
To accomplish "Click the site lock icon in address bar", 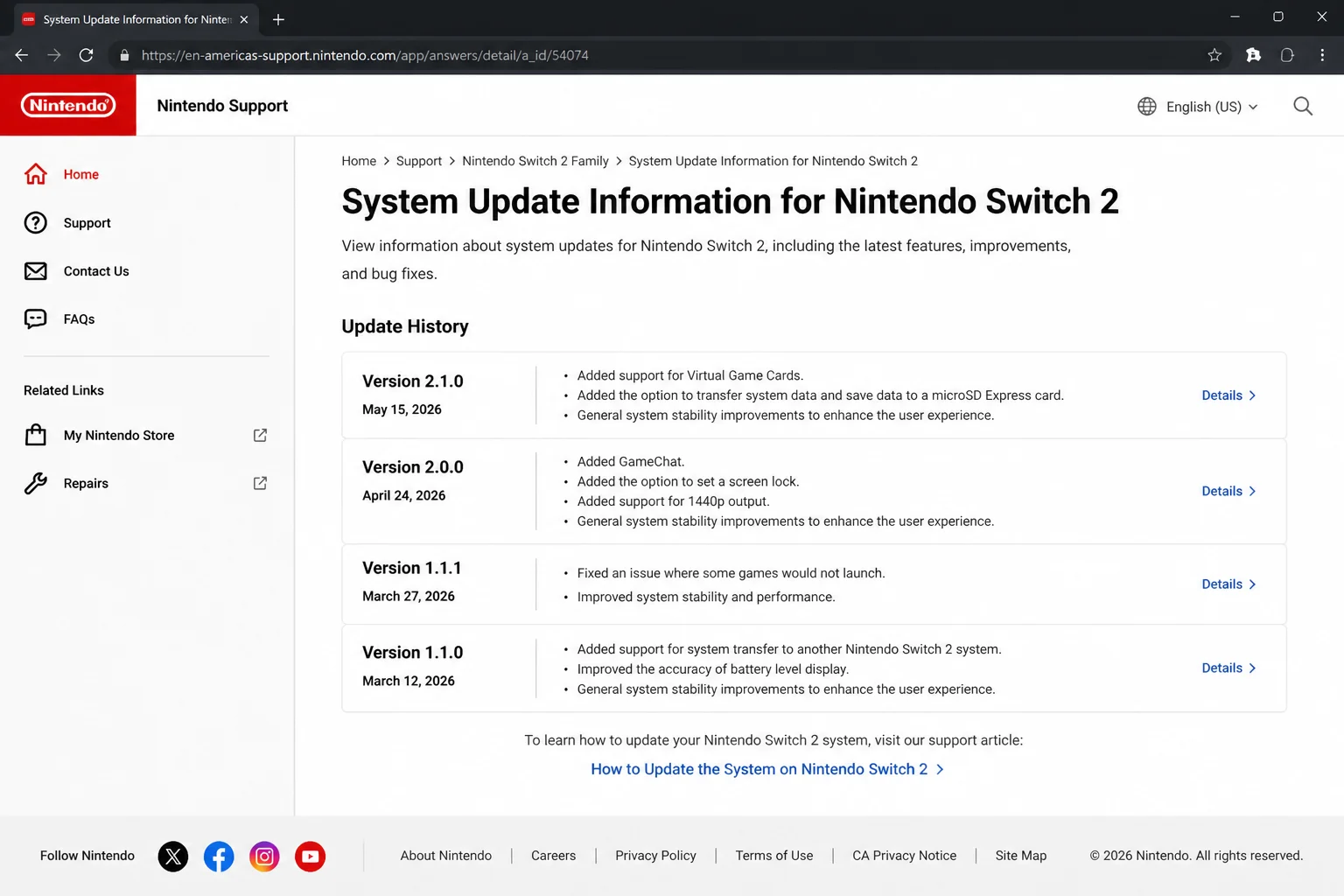I will point(124,55).
